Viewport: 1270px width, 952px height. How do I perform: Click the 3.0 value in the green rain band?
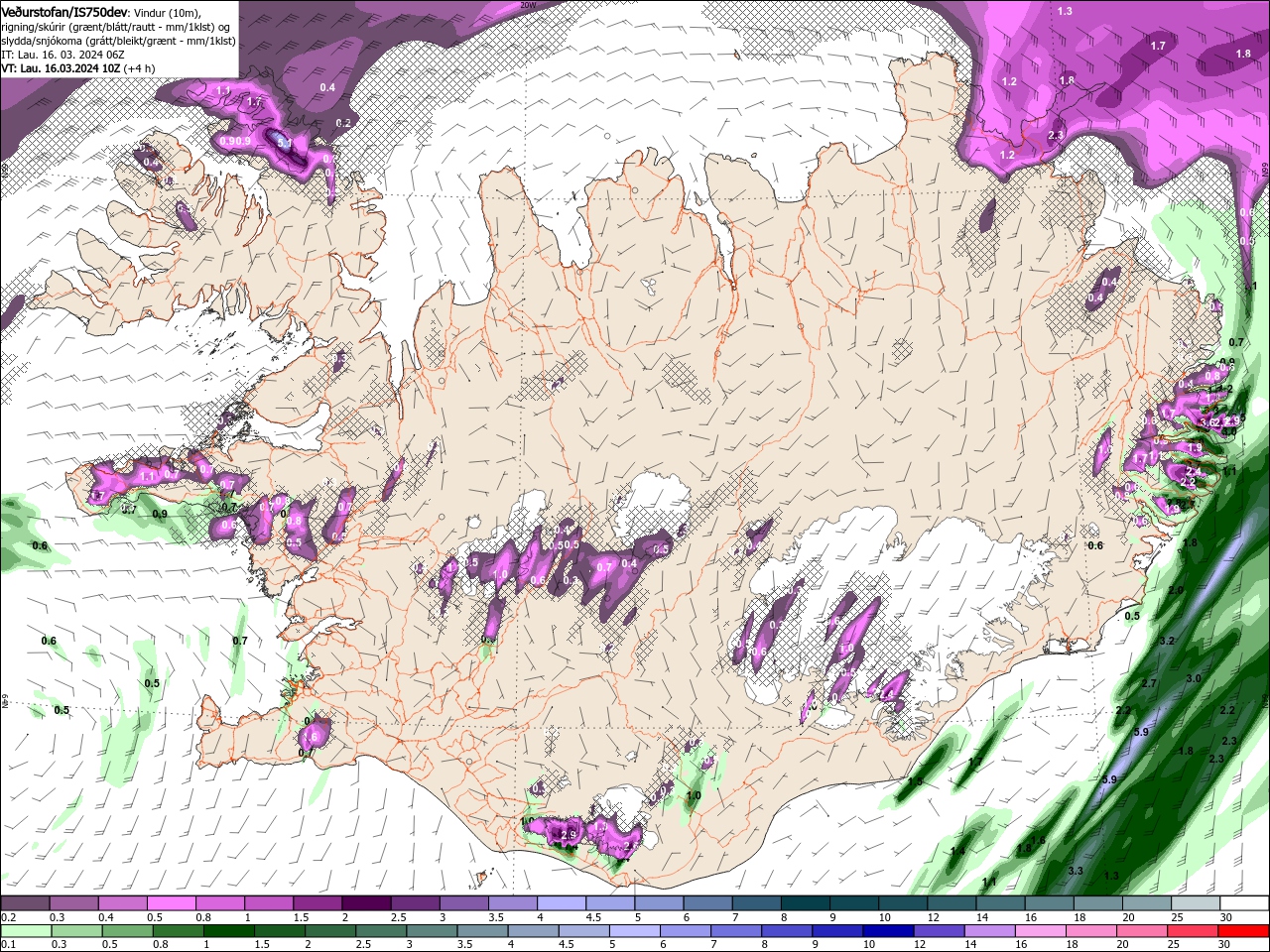coord(1194,678)
